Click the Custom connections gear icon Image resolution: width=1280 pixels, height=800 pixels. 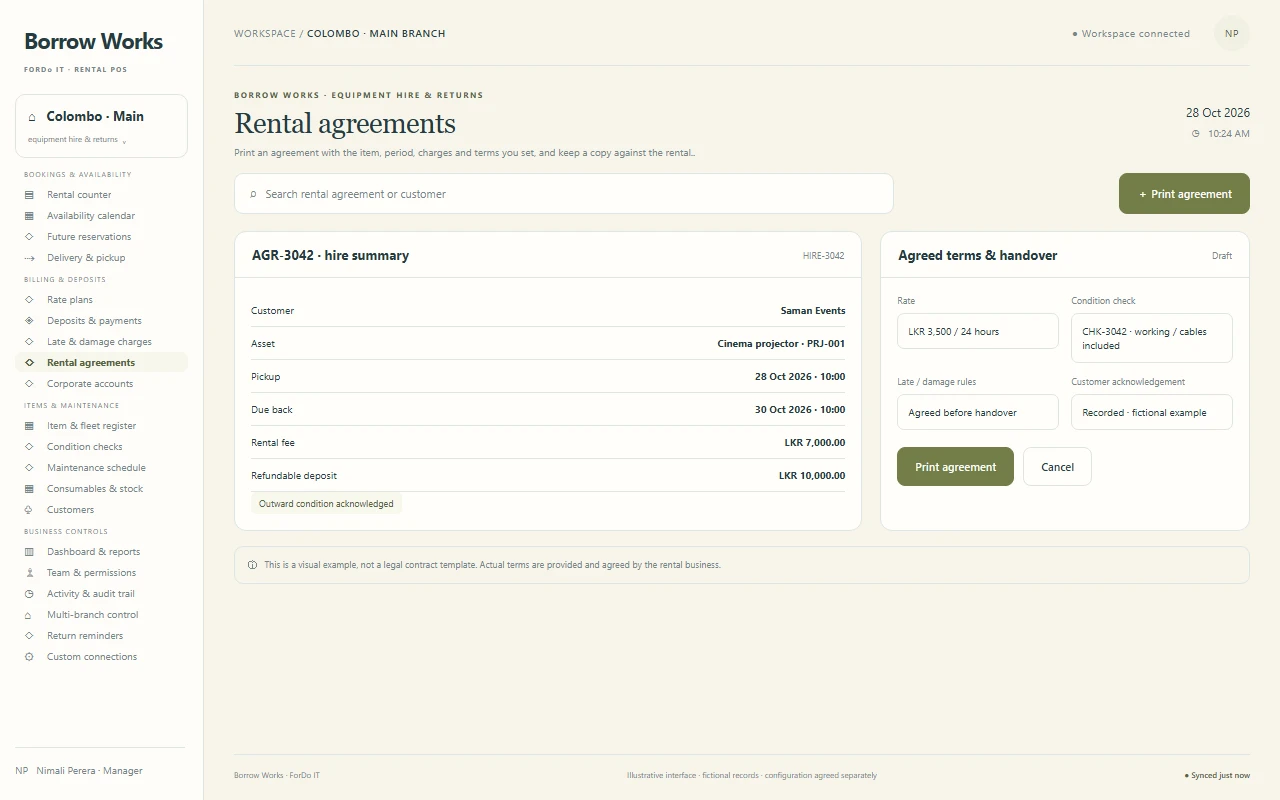(x=29, y=657)
